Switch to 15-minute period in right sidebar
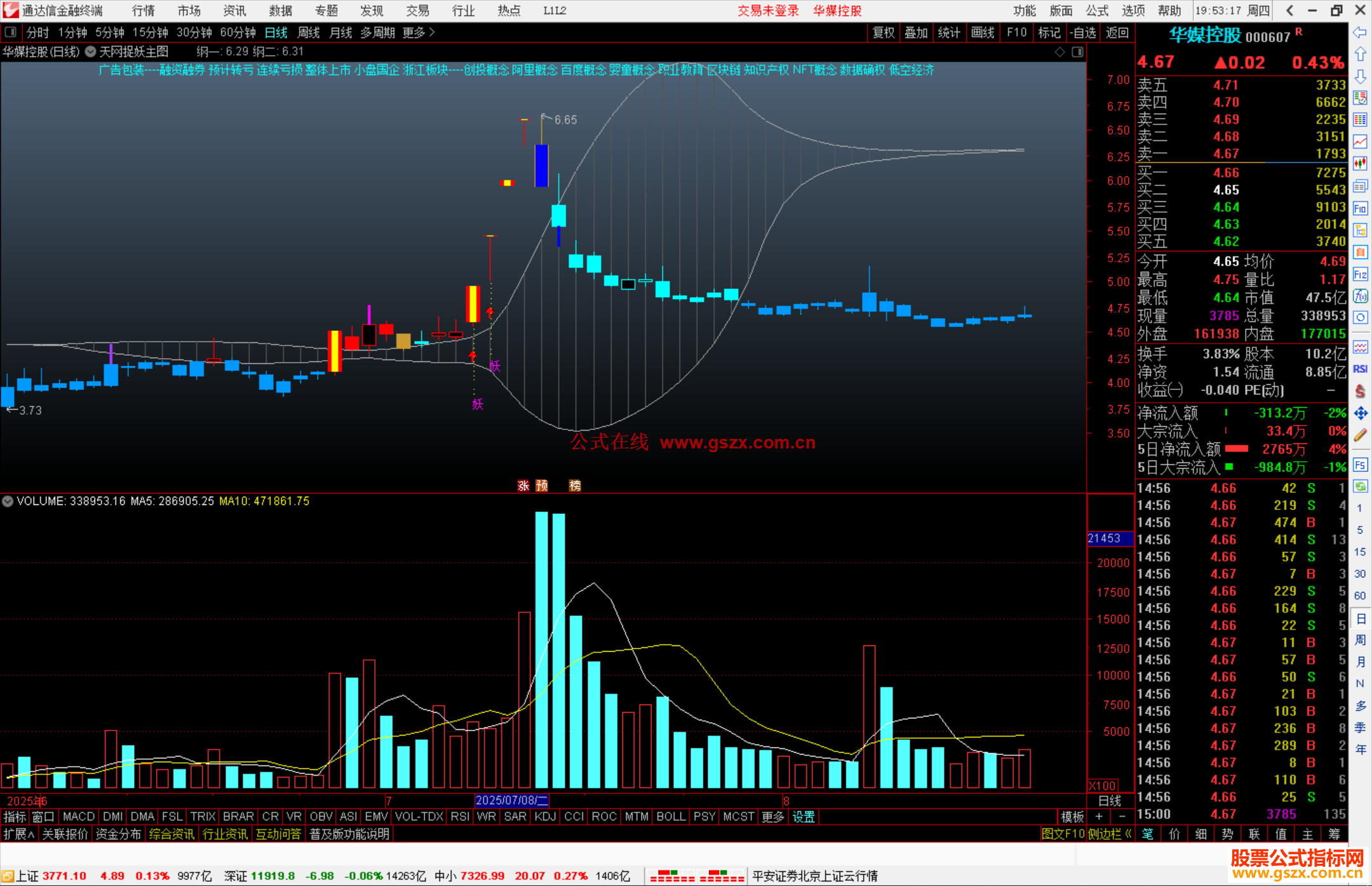Viewport: 1372px width, 886px height. point(1360,552)
